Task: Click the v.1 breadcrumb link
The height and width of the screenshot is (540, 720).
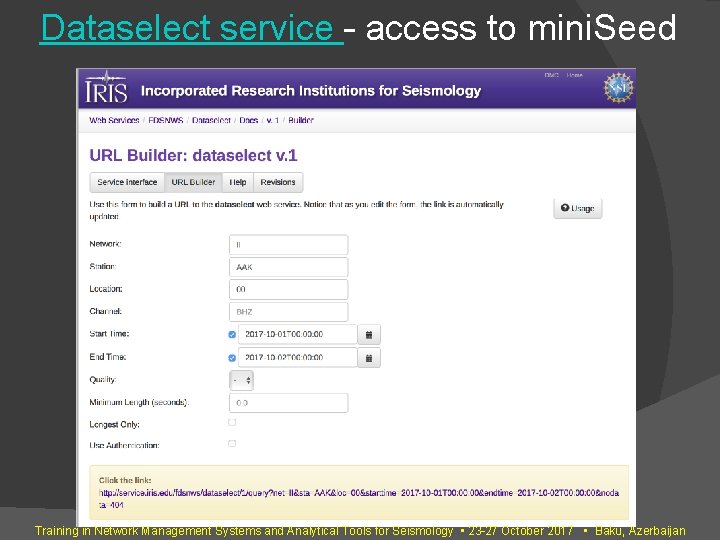Action: (273, 120)
